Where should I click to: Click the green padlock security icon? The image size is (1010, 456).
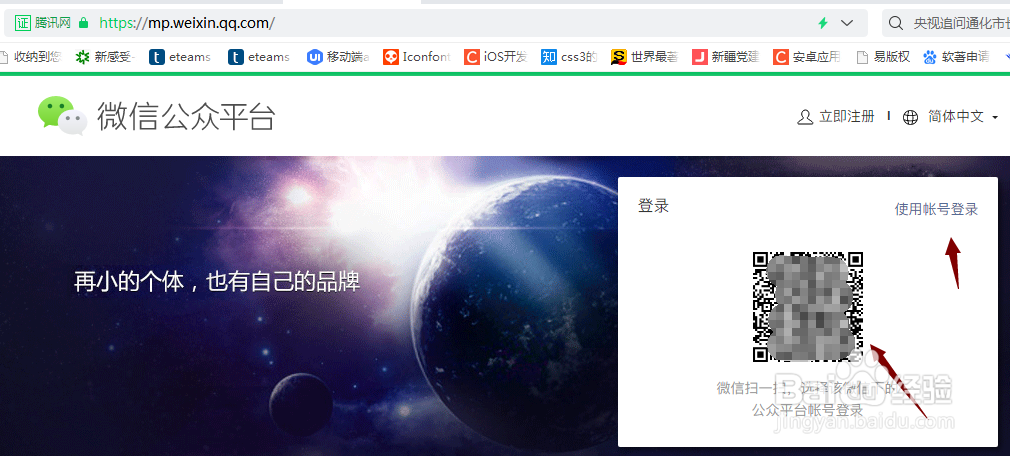83,23
